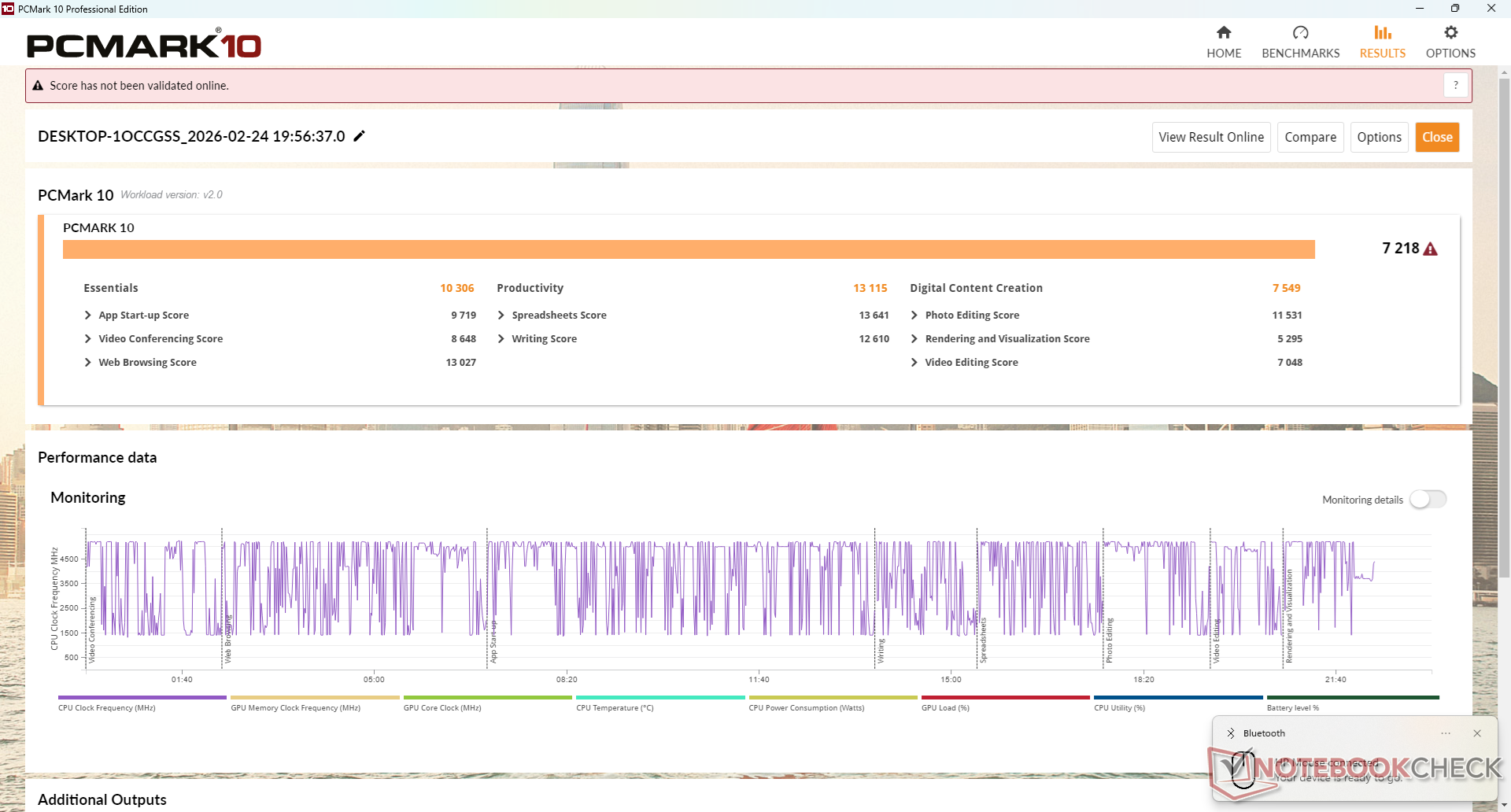This screenshot has height=812, width=1511.
Task: Expand the Spreadsheets Score details
Action: click(x=501, y=316)
